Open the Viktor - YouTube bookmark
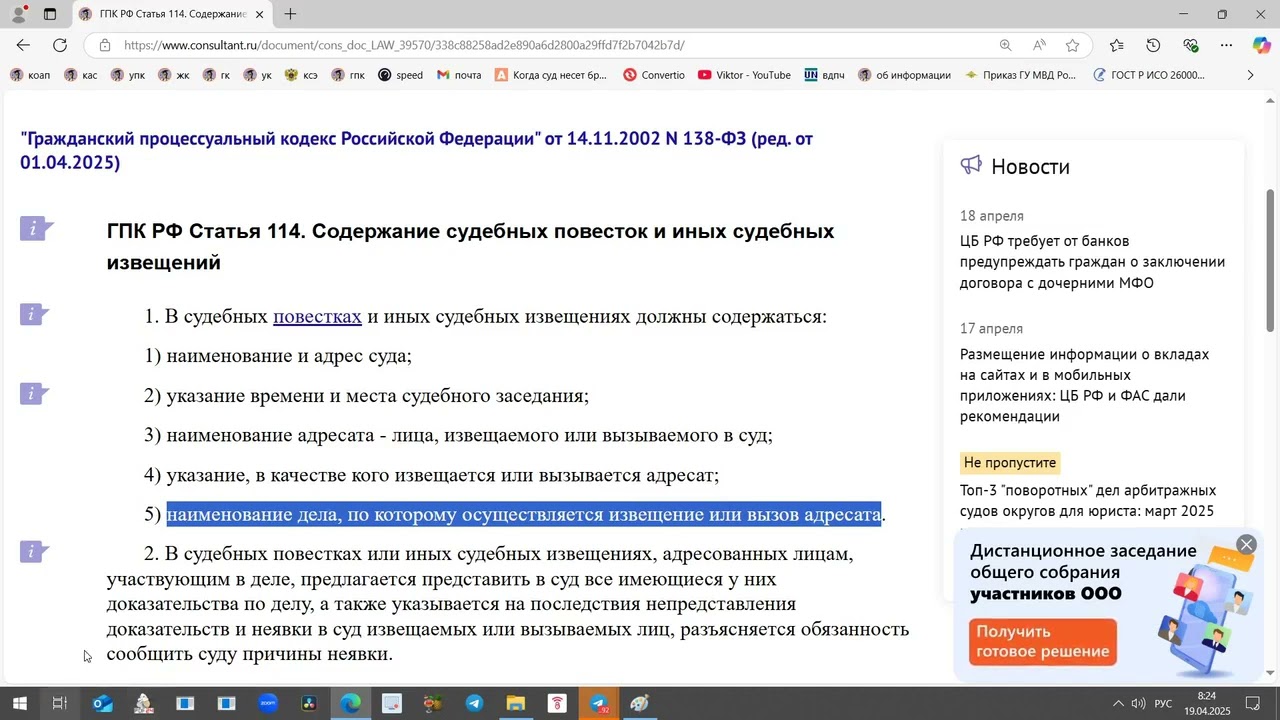This screenshot has height=720, width=1280. pos(744,75)
